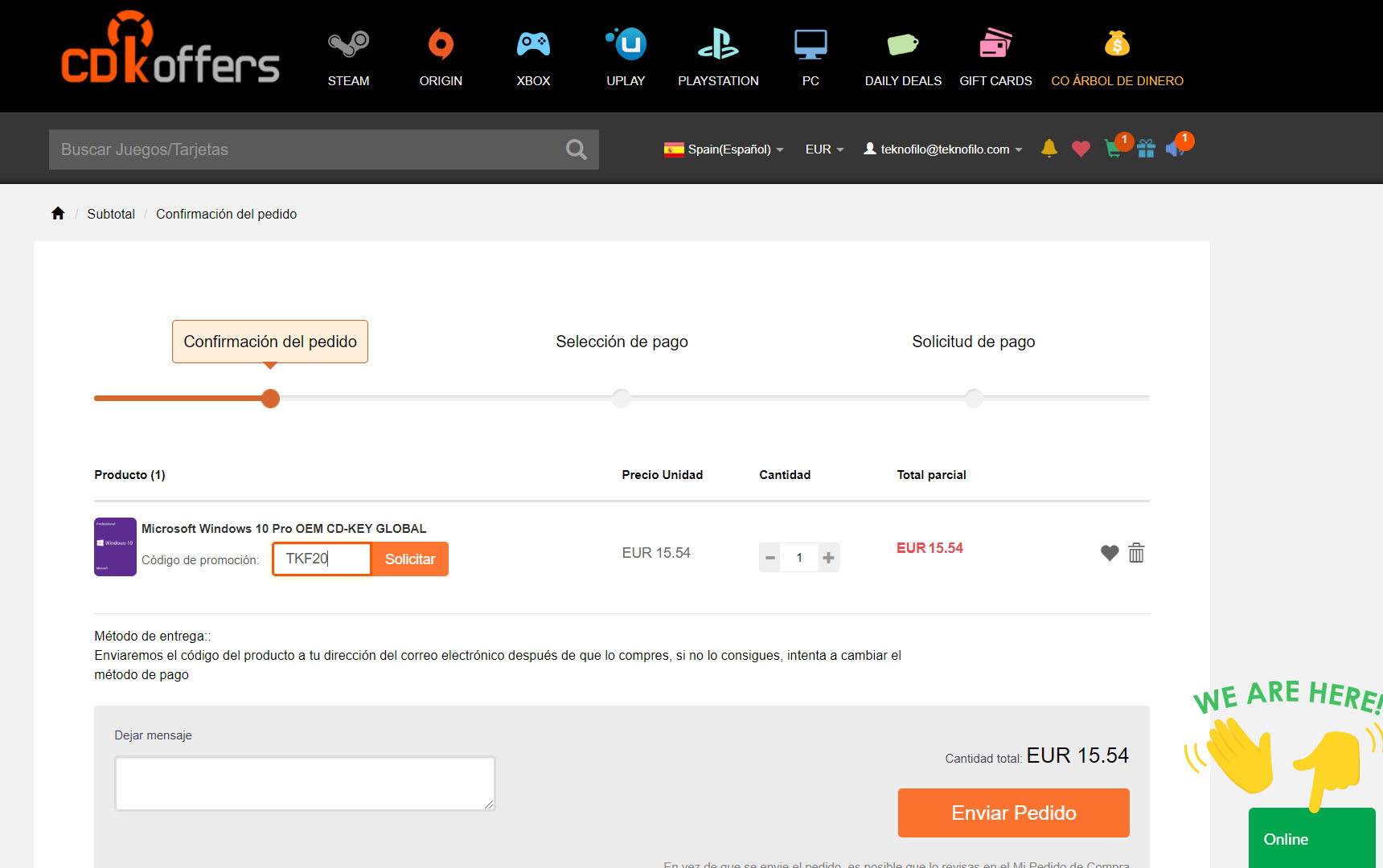This screenshot has width=1383, height=868.
Task: Open the shopping cart icon
Action: pos(1114,148)
